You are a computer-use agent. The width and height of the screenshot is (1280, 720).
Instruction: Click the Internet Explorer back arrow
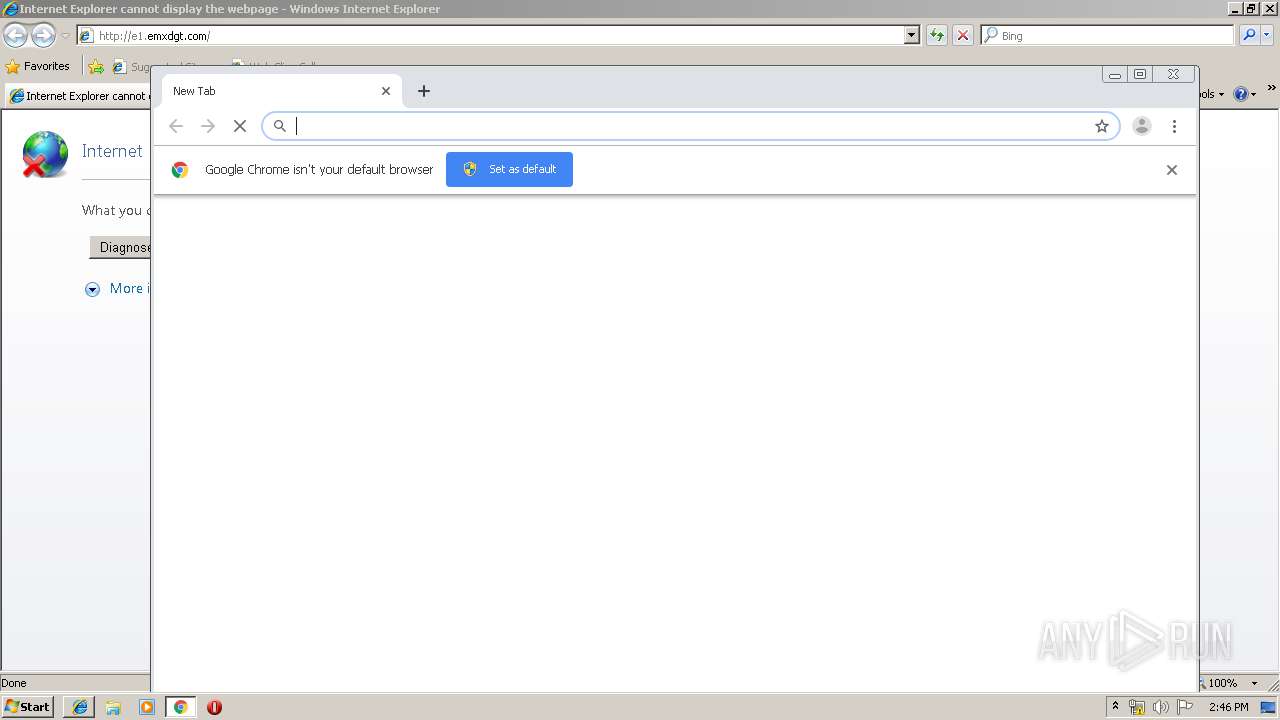pyautogui.click(x=15, y=36)
